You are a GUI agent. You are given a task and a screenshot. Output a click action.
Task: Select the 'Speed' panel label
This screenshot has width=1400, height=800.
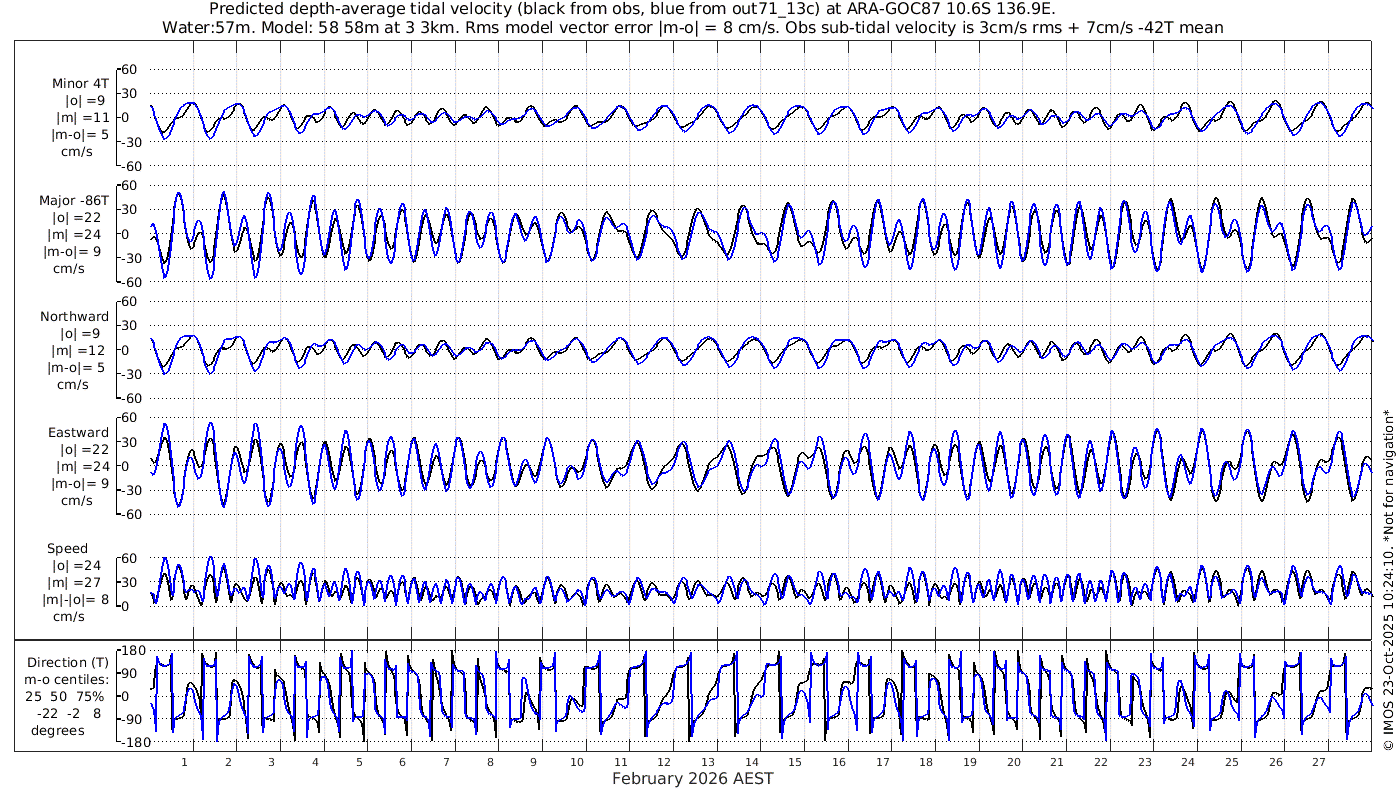[x=68, y=549]
